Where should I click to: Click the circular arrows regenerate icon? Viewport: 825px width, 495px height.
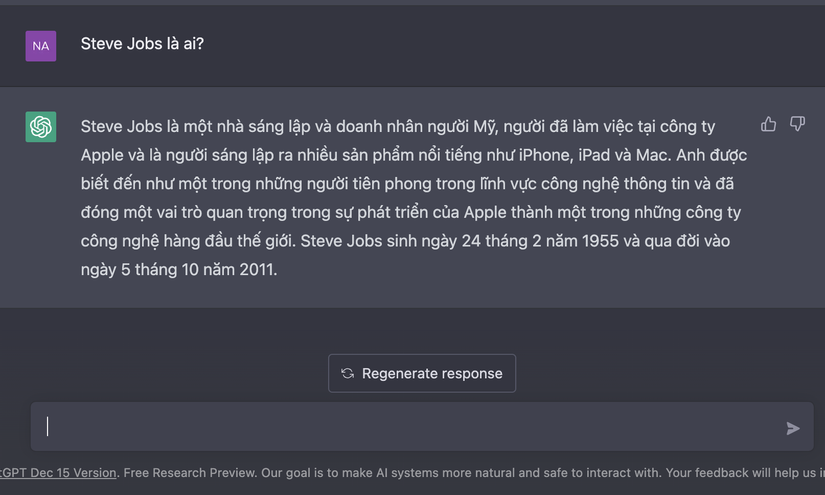click(347, 373)
